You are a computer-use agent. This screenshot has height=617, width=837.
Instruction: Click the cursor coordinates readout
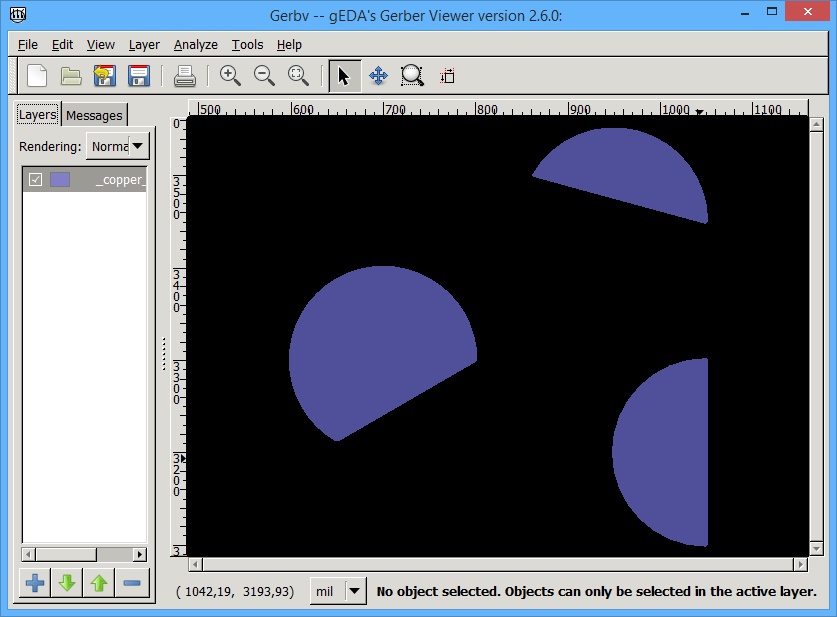coord(235,591)
